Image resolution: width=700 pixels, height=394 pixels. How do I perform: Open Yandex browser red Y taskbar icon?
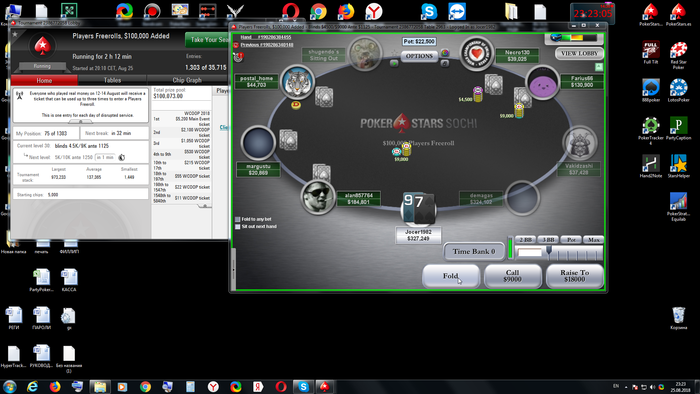click(213, 386)
